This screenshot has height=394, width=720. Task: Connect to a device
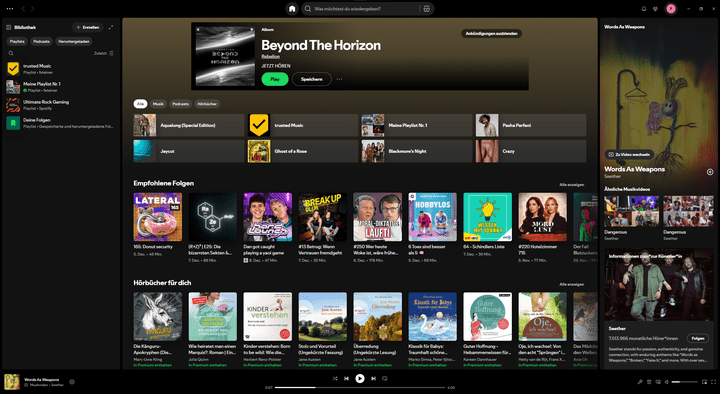pyautogui.click(x=658, y=382)
